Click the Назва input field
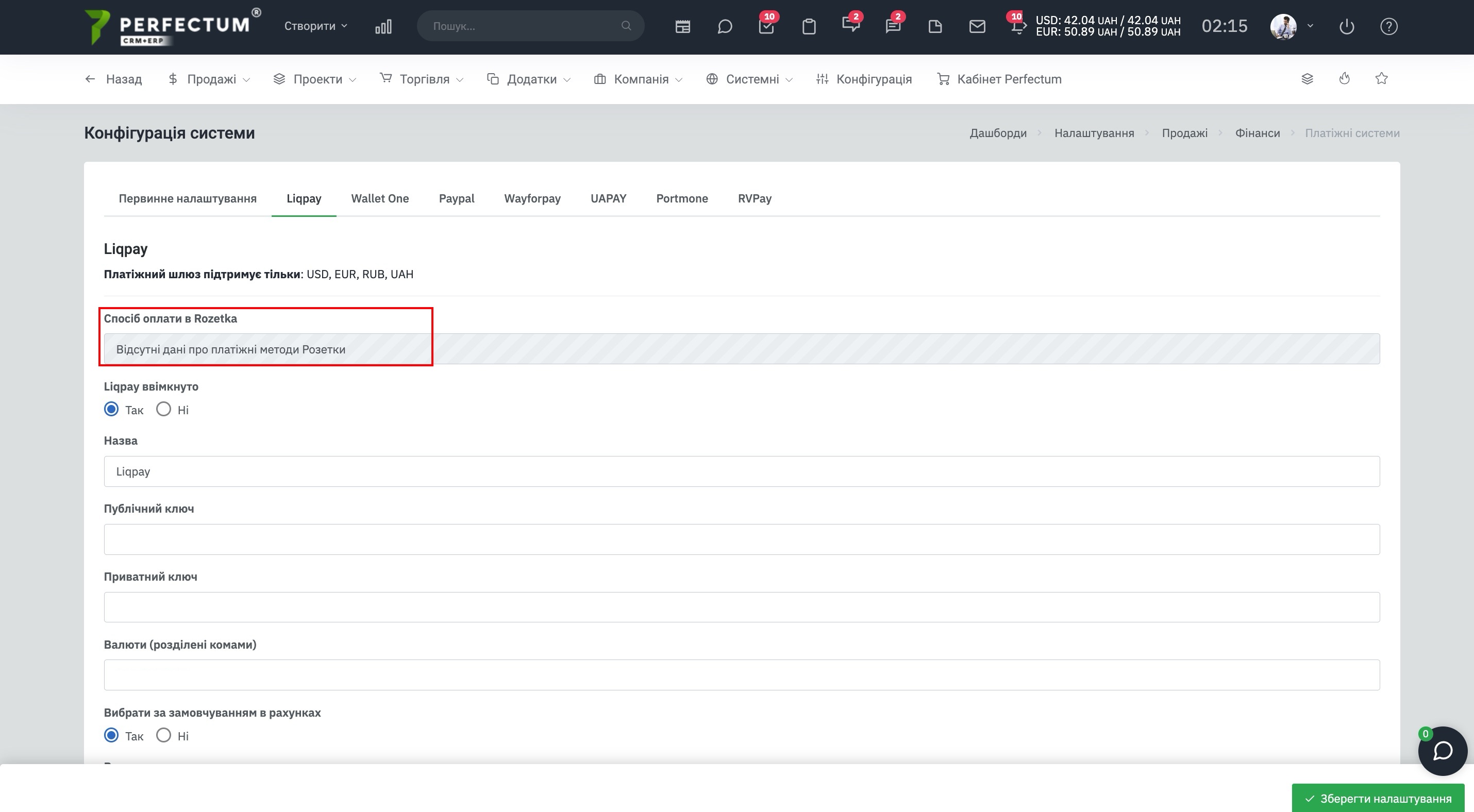Screen dimensions: 1474x812 pyautogui.click(x=742, y=471)
